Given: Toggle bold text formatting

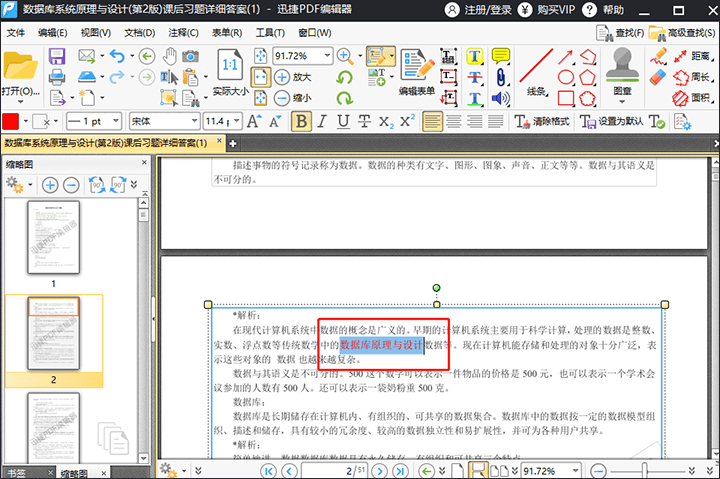Looking at the screenshot, I should [x=302, y=121].
